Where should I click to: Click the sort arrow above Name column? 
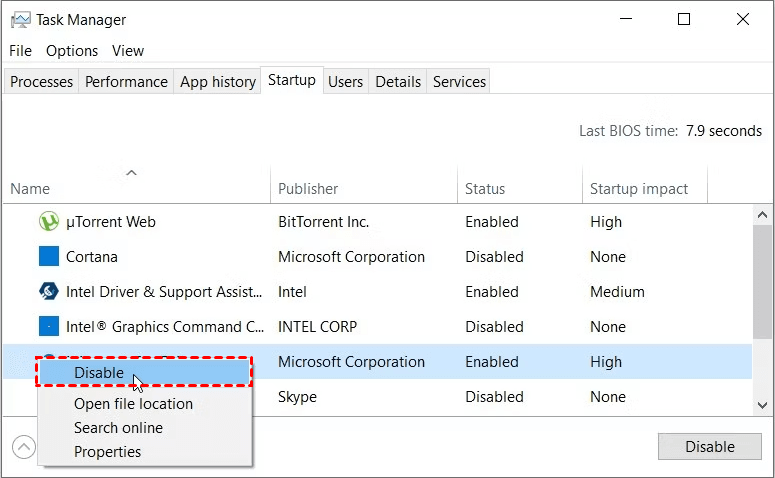[131, 173]
